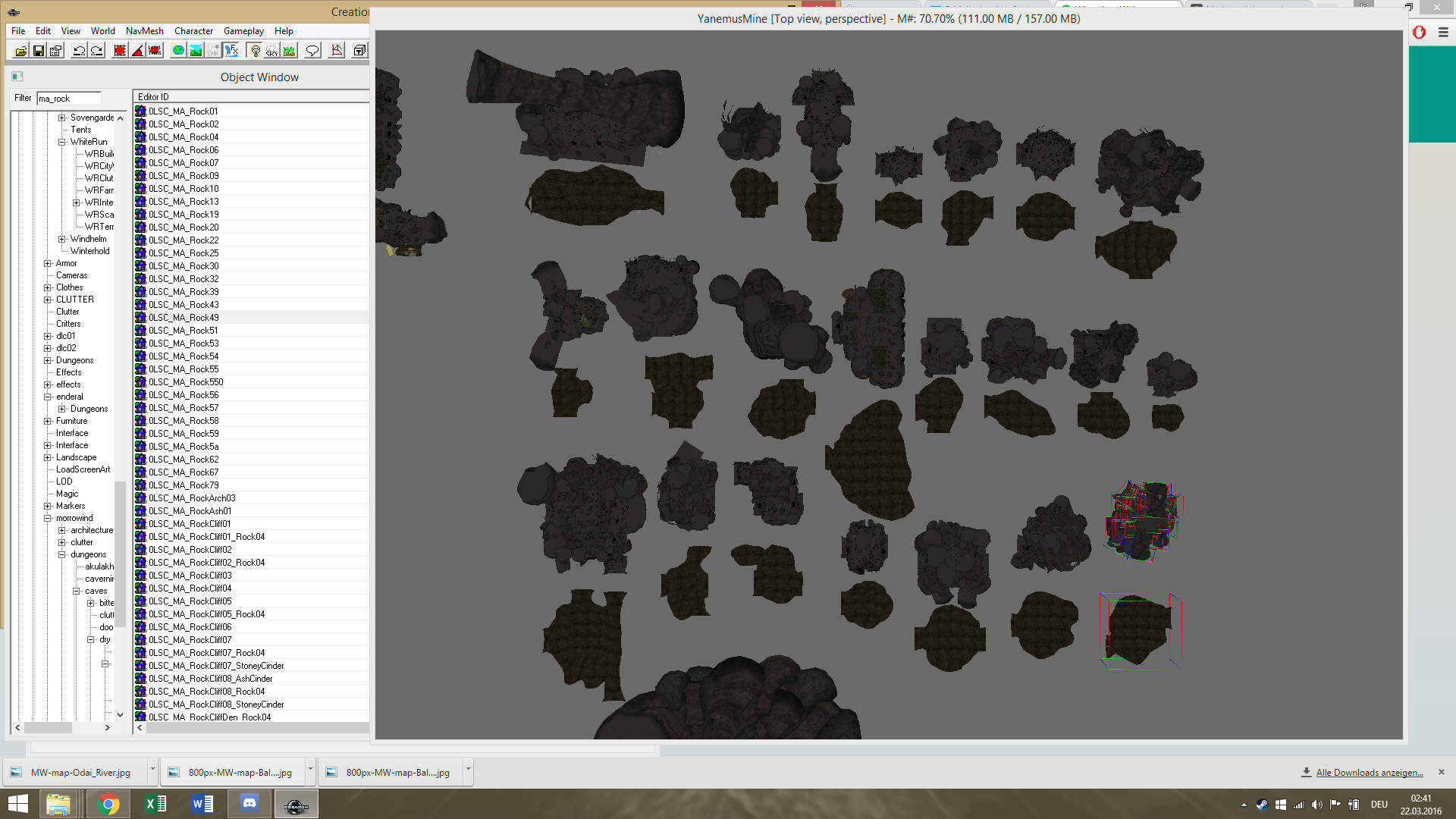Expand the Landscape tree node
Image resolution: width=1456 pixels, height=819 pixels.
pos(48,457)
